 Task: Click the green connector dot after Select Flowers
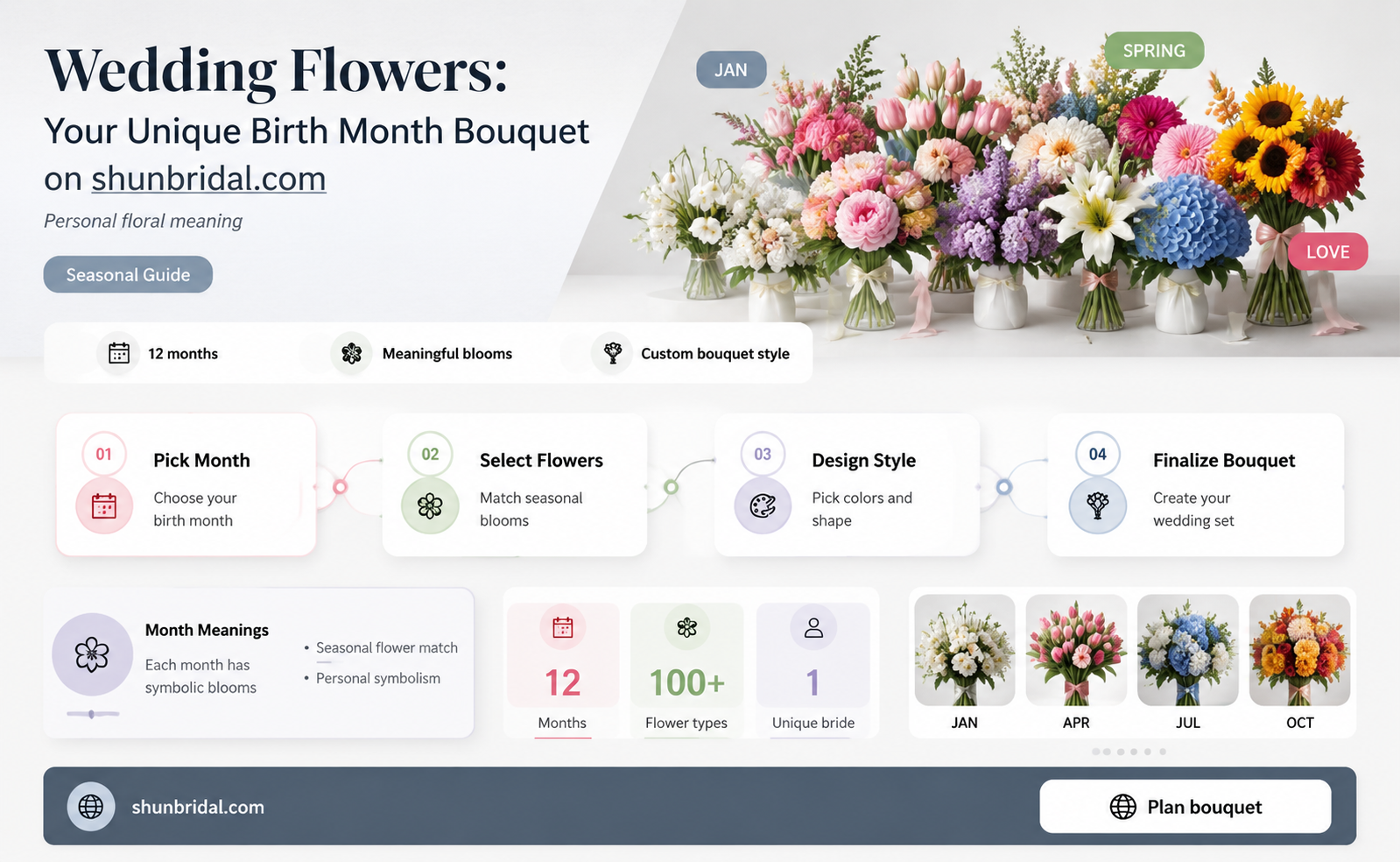click(x=671, y=486)
